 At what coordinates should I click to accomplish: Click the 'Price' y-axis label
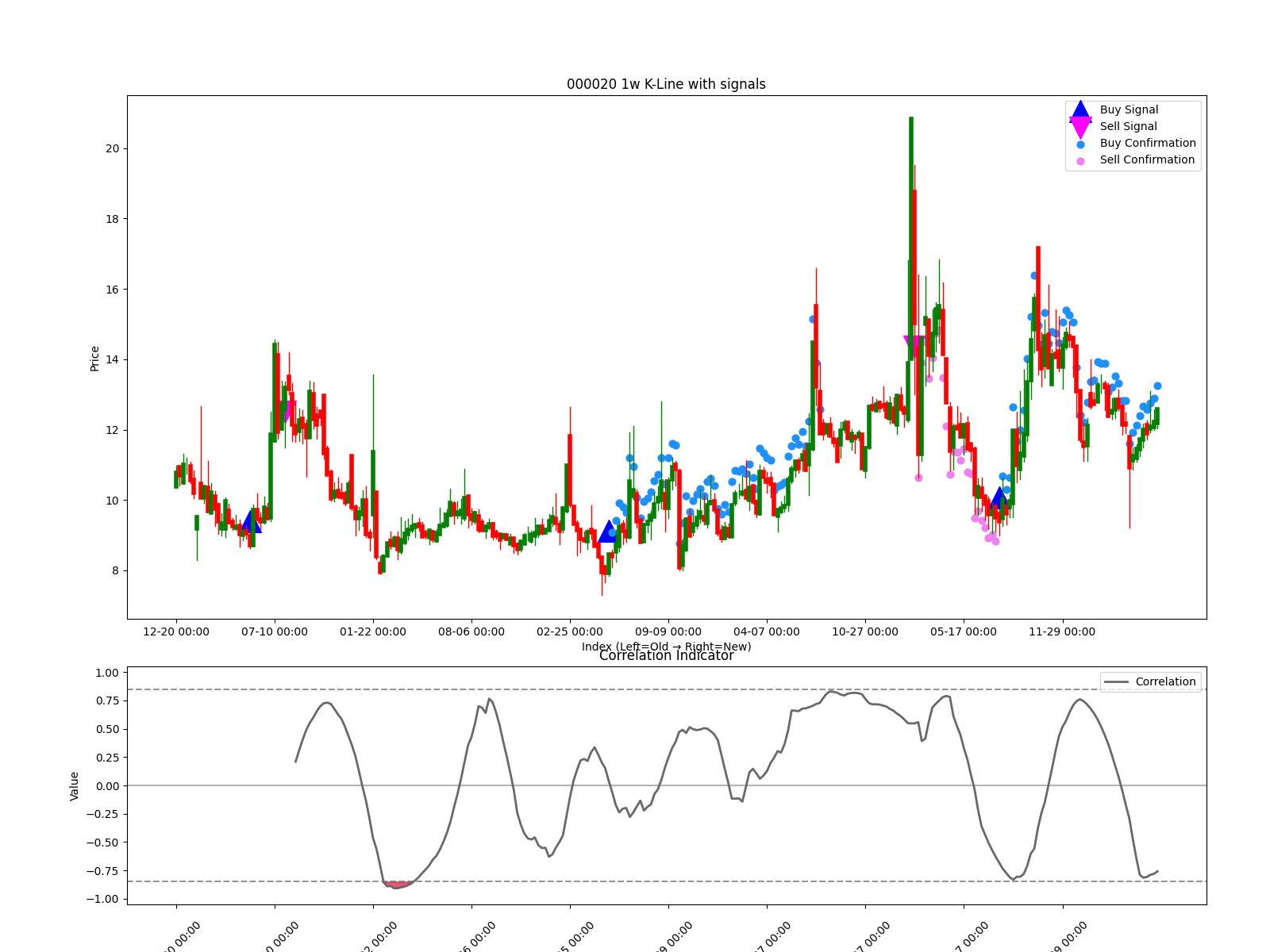coord(95,358)
